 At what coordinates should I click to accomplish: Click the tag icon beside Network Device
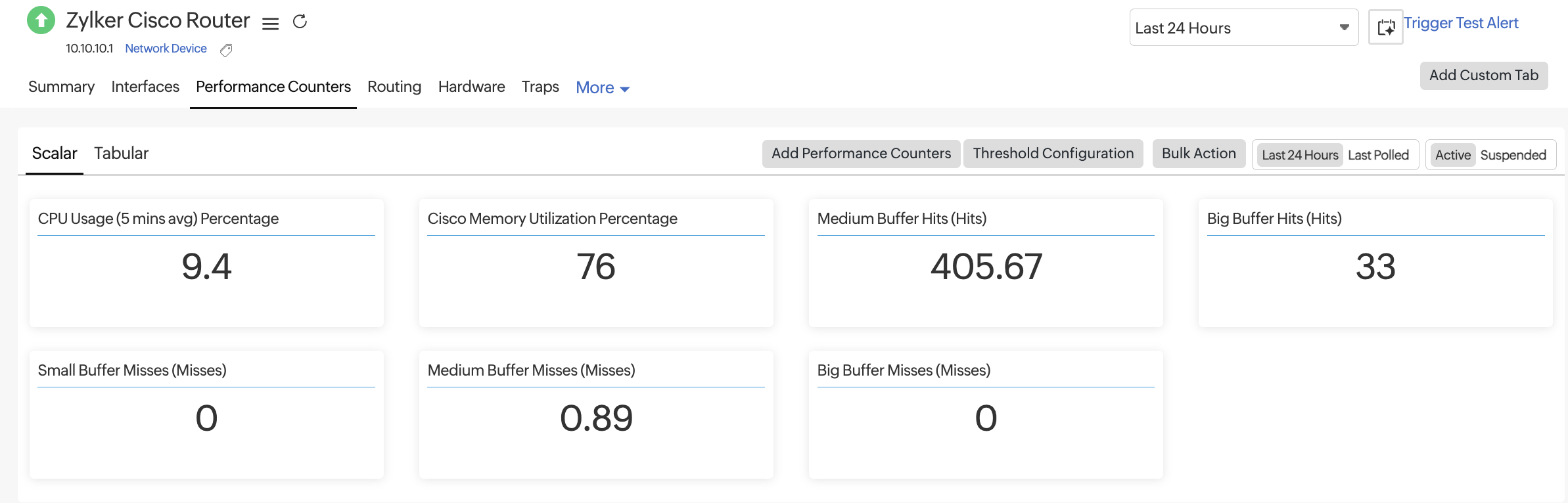226,50
